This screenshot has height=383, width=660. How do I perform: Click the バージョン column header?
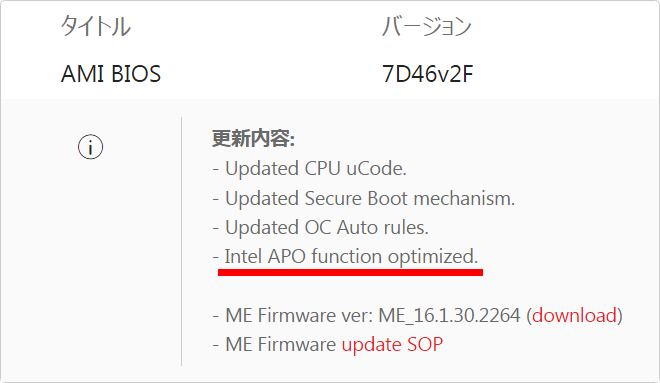point(426,26)
